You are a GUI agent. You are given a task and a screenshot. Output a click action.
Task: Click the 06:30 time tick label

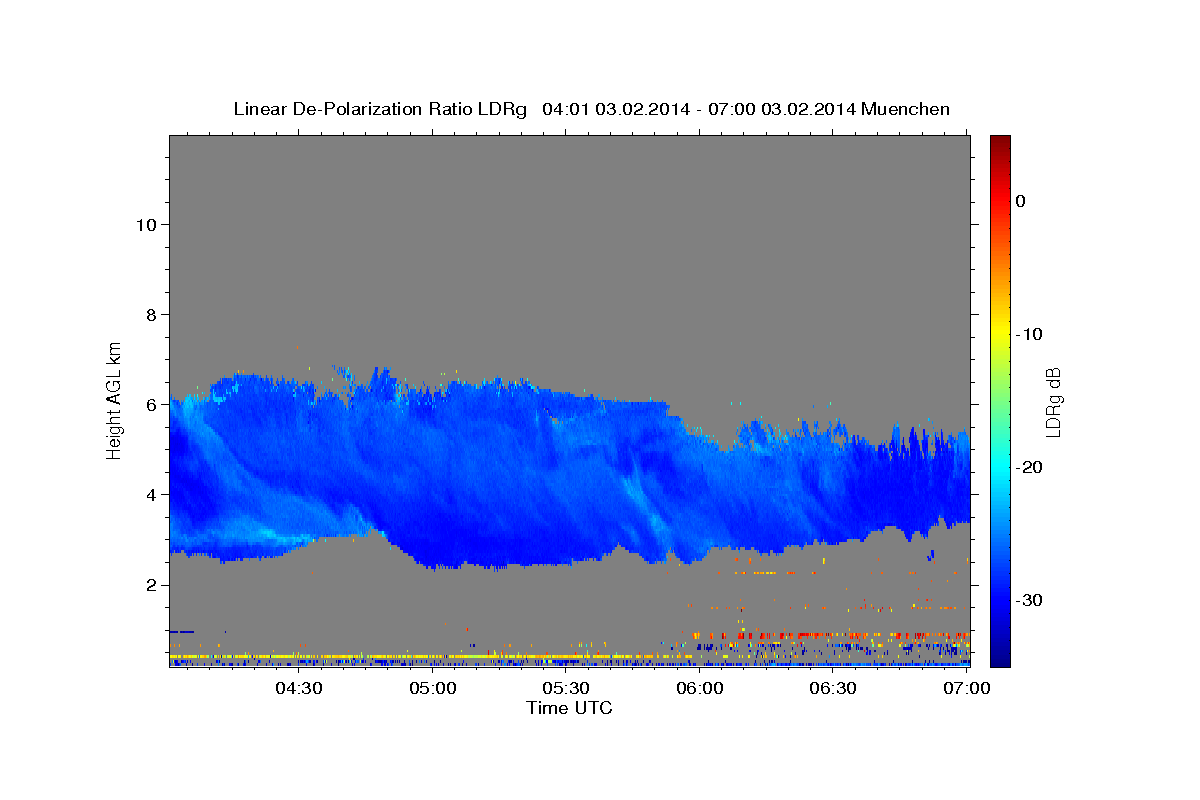(834, 688)
